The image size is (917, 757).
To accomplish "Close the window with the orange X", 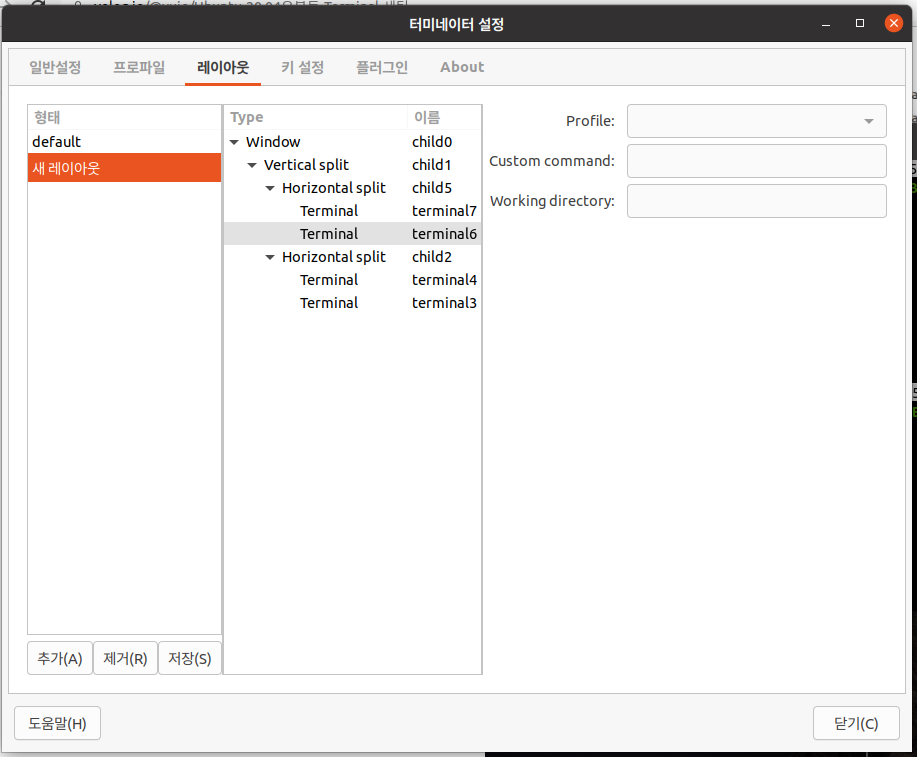I will (894, 23).
